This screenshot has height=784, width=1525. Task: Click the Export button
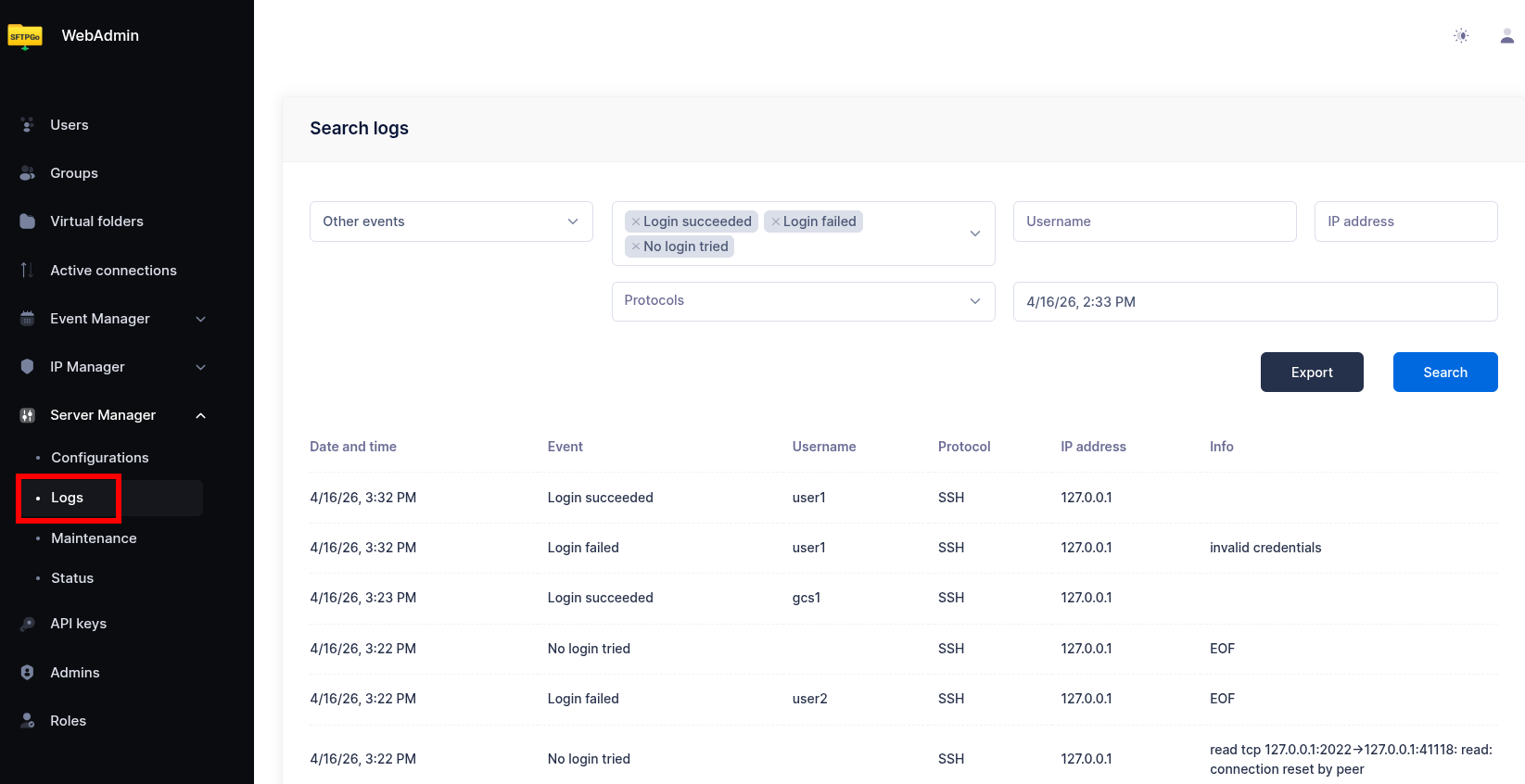[x=1311, y=373]
